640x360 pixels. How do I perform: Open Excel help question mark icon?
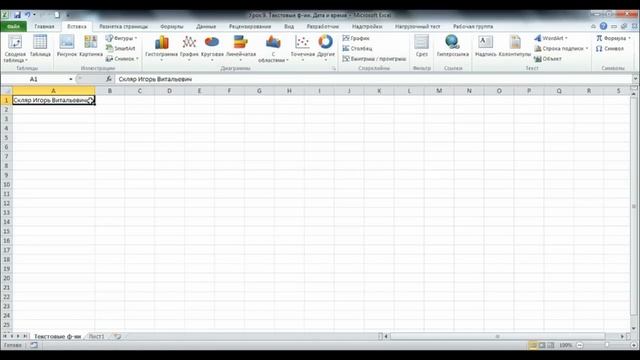pos(603,26)
